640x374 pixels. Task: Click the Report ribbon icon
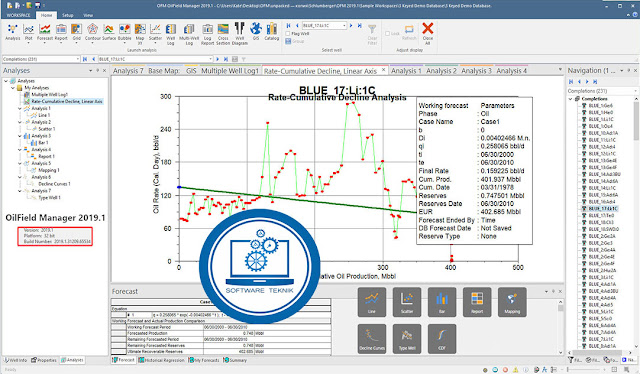coord(61,32)
